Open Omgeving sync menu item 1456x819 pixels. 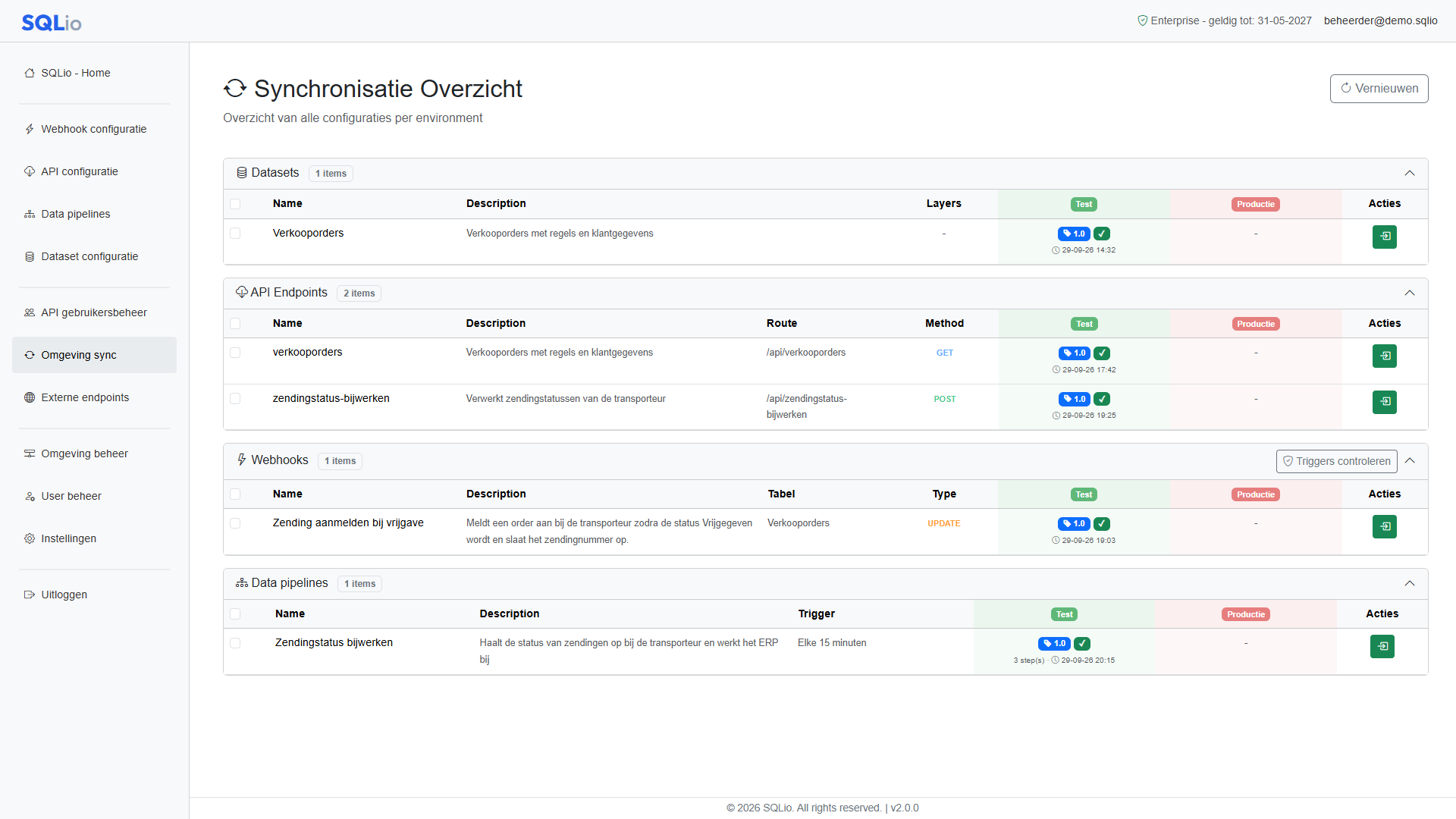(x=94, y=355)
